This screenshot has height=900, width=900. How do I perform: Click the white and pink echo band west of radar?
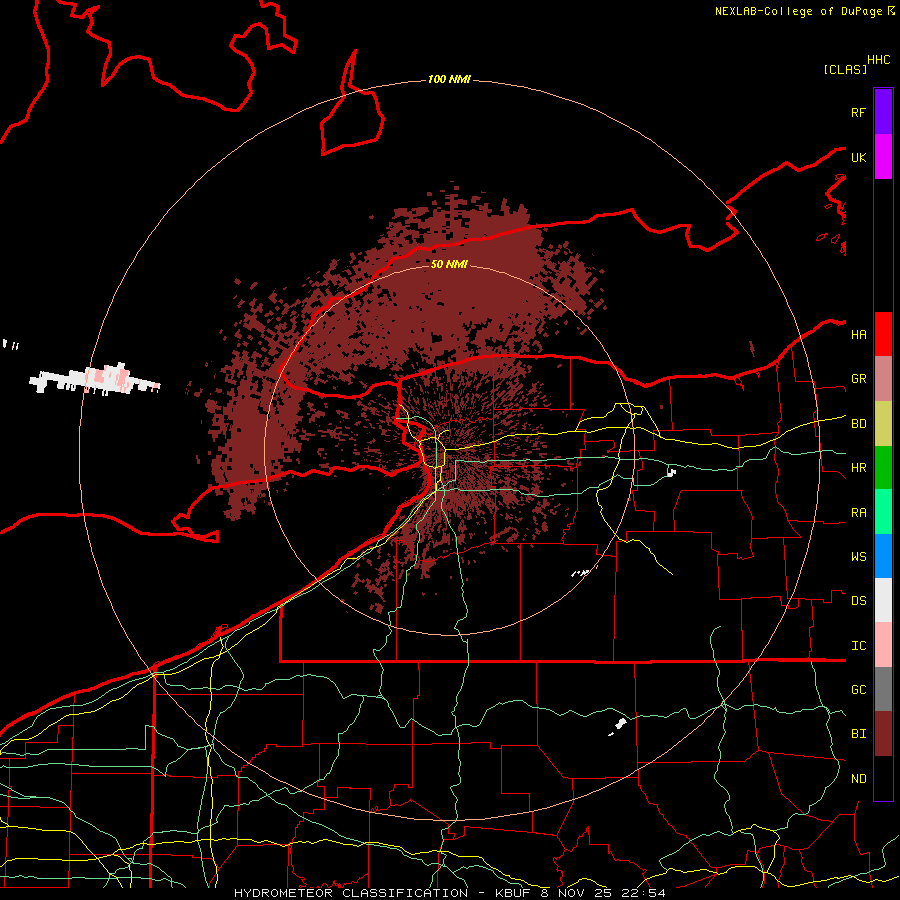(x=95, y=378)
